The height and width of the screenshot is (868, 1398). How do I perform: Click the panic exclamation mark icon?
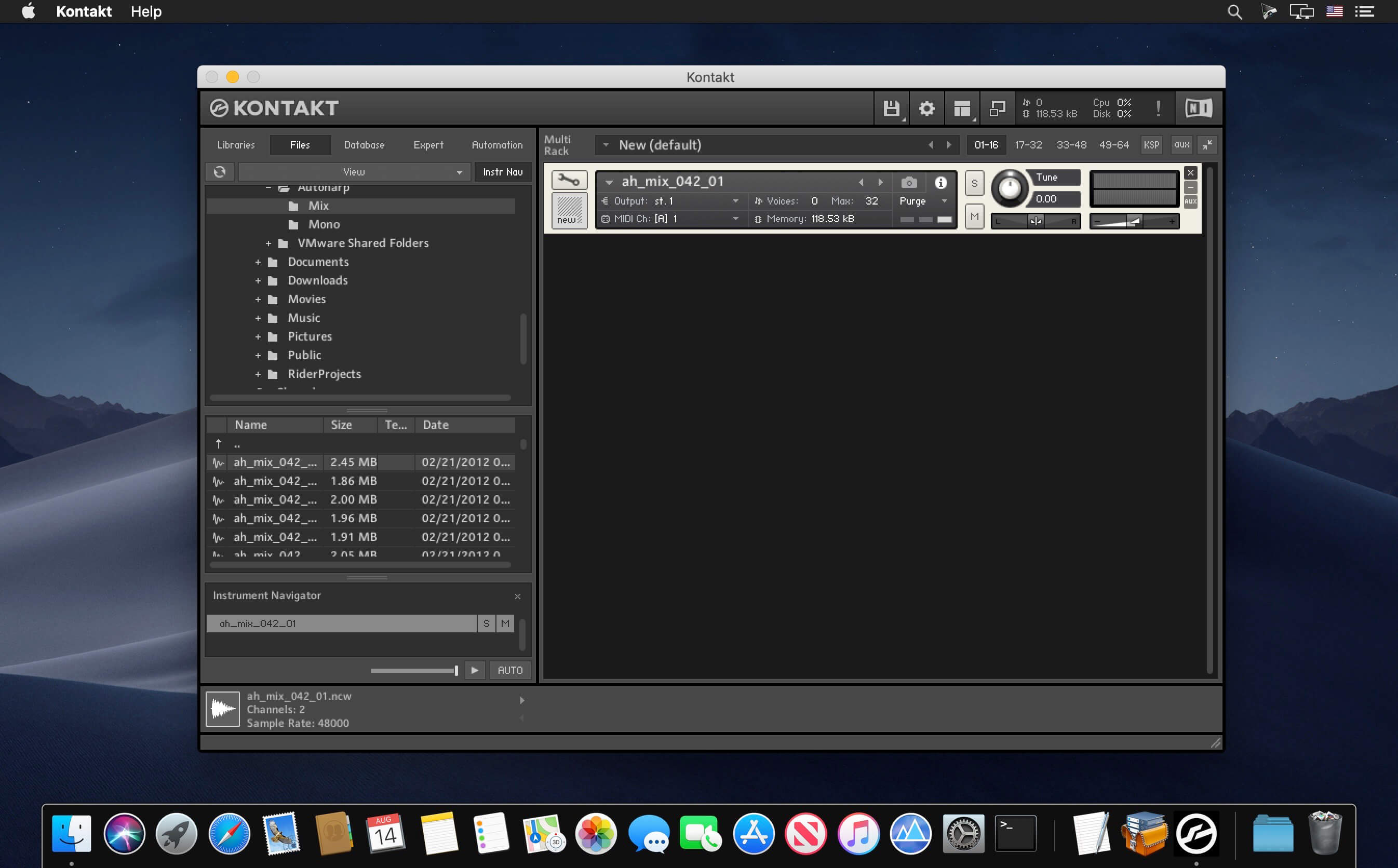coord(1159,108)
